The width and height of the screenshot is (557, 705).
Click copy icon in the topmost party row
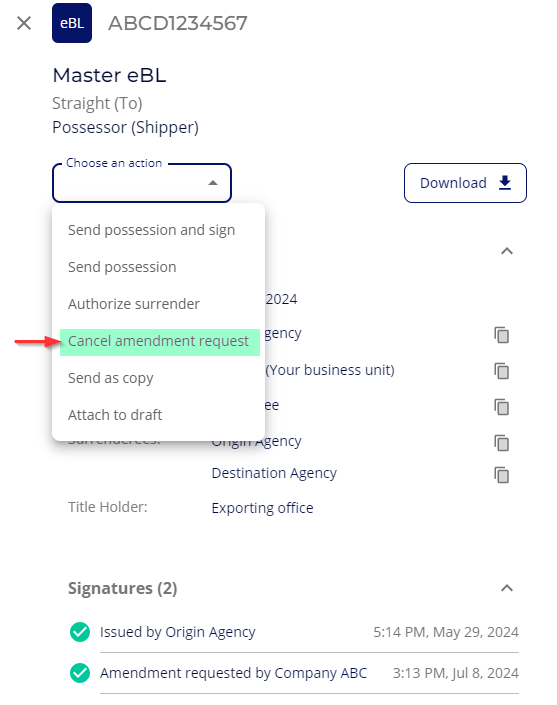tap(501, 335)
